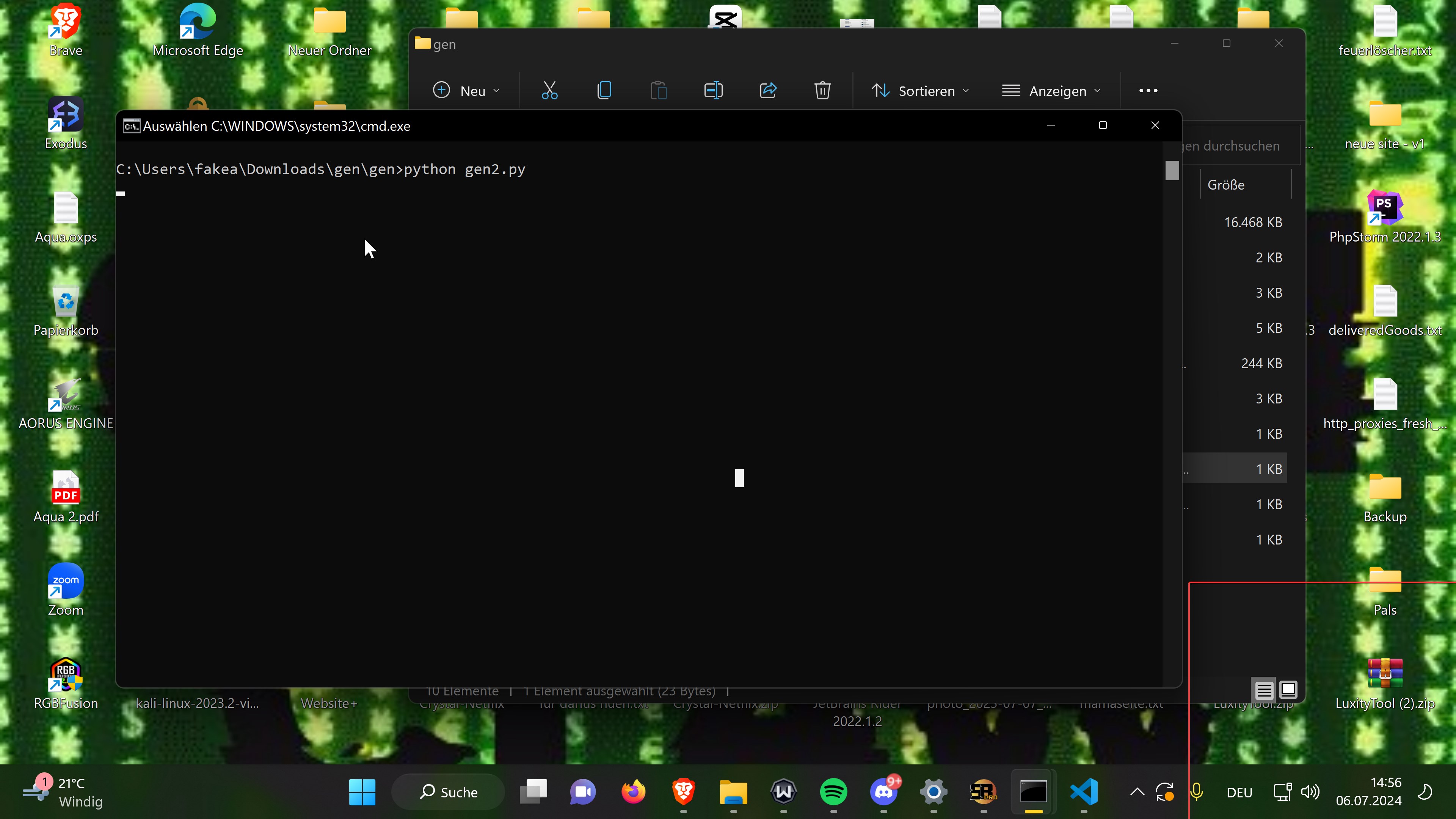Toggle the microphone icon in system tray
Viewport: 1456px width, 819px height.
(1196, 792)
